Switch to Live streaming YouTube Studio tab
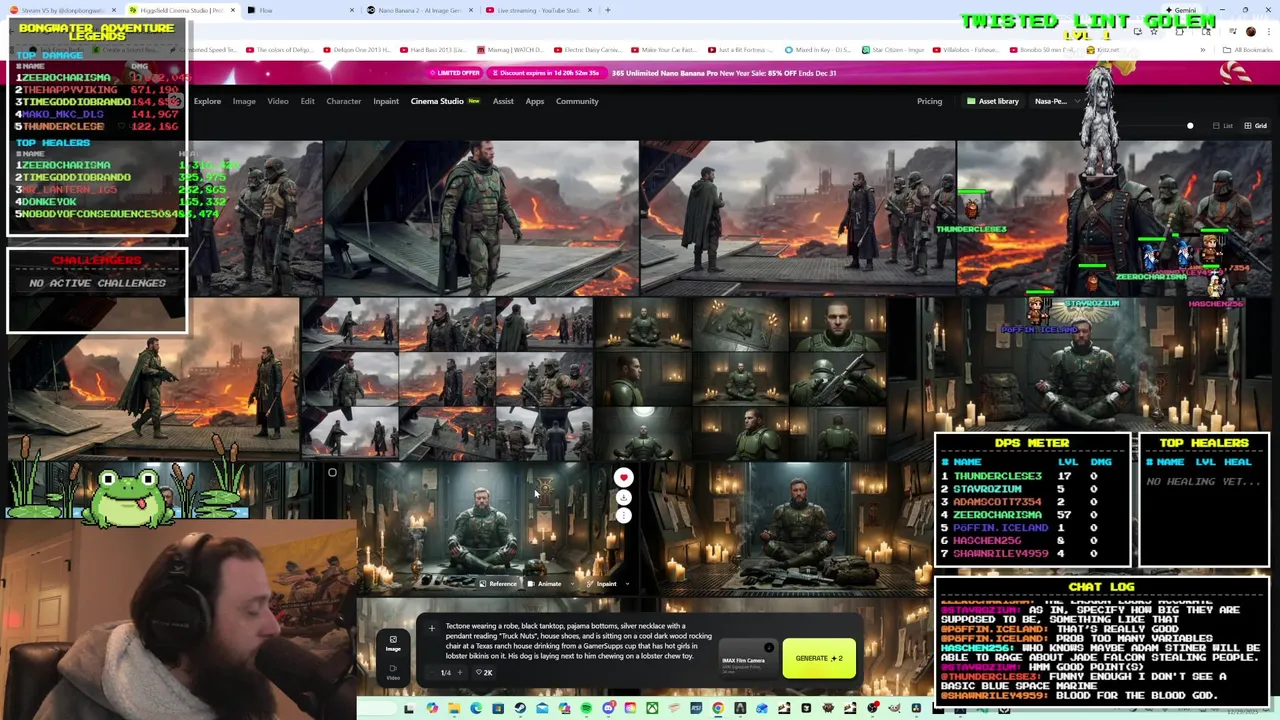Image resolution: width=1280 pixels, height=720 pixels. click(538, 10)
